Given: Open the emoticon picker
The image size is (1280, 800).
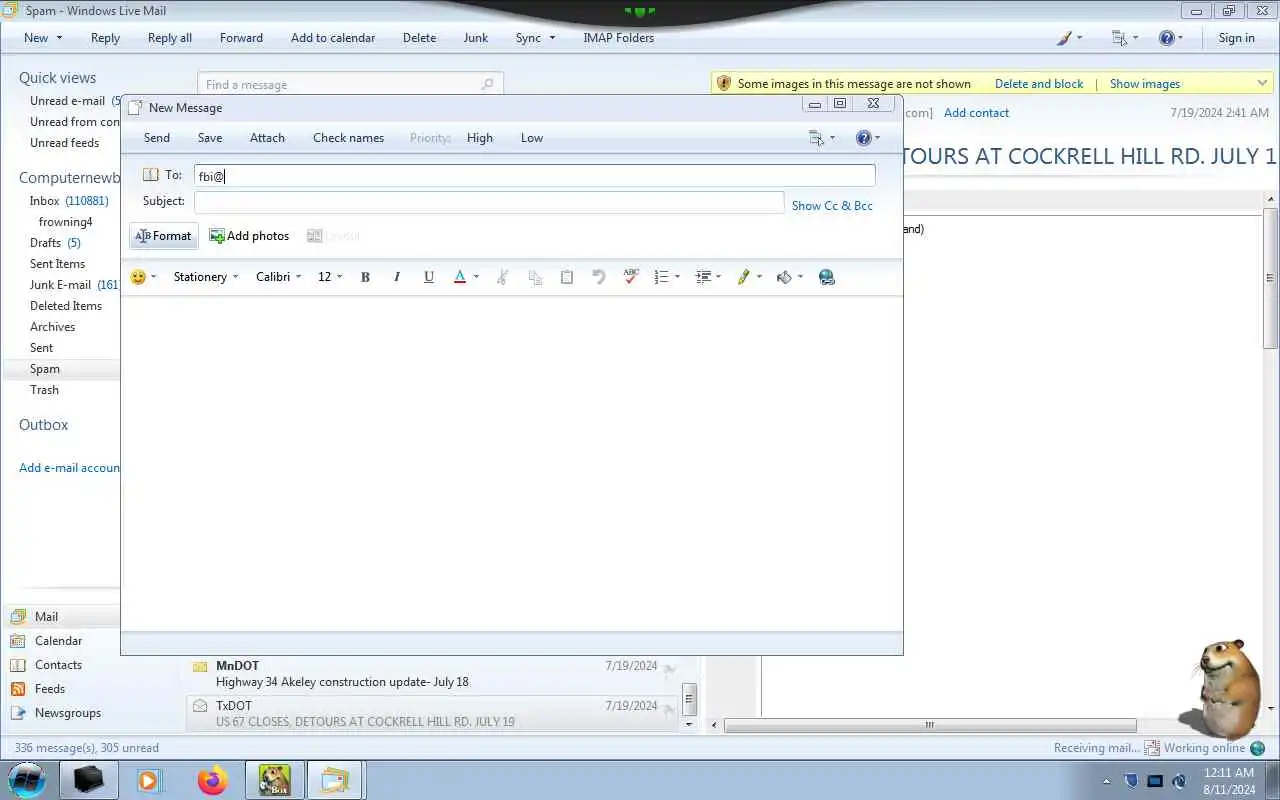Looking at the screenshot, I should coord(139,277).
